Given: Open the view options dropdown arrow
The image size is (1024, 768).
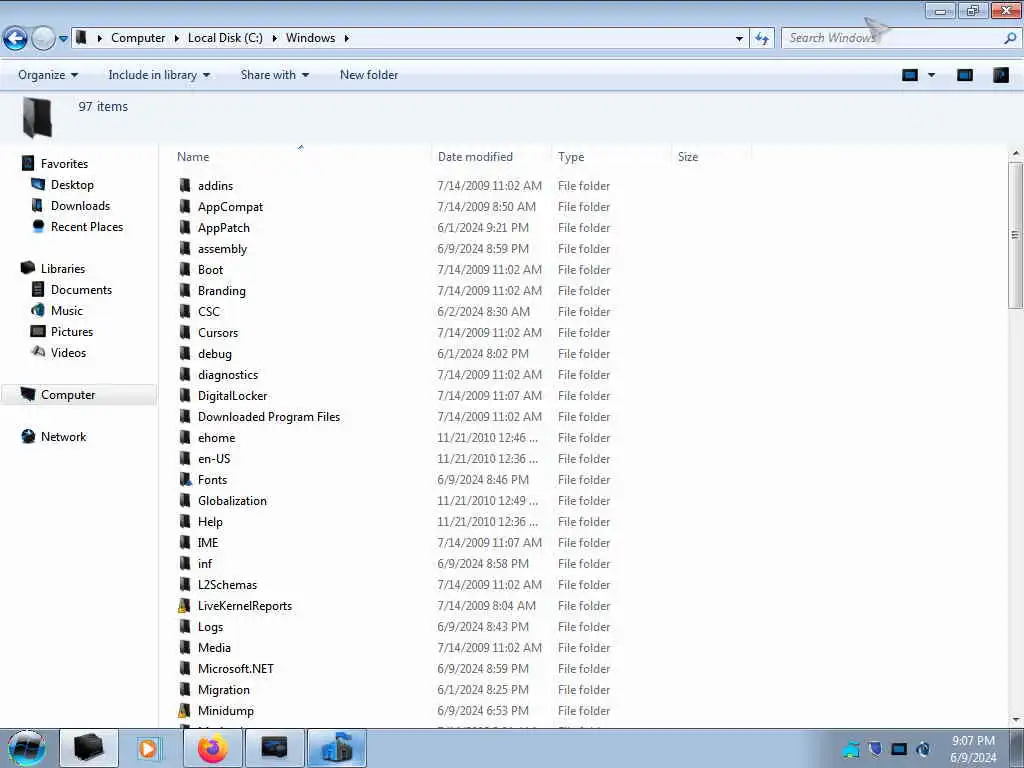Looking at the screenshot, I should pos(931,75).
